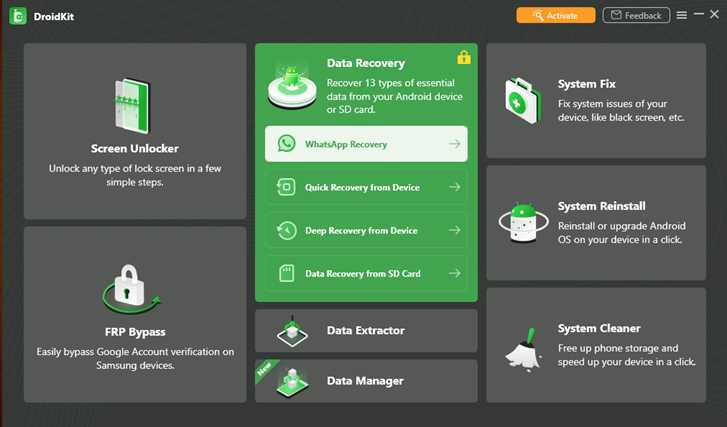This screenshot has height=427, width=727.
Task: Open the FRP Bypass padlock icon
Action: point(131,290)
